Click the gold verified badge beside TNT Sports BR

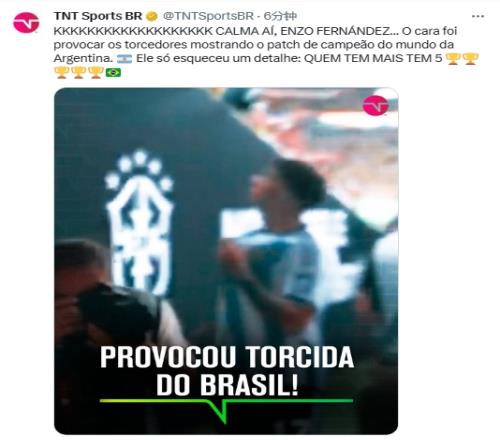[153, 16]
